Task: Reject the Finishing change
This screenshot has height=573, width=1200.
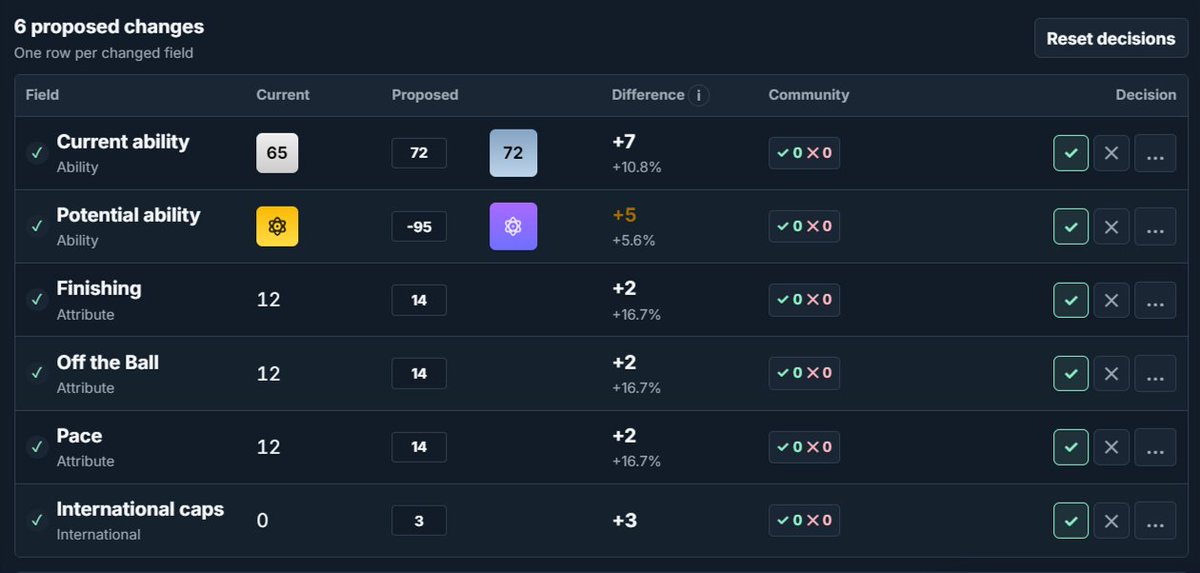Action: point(1111,300)
